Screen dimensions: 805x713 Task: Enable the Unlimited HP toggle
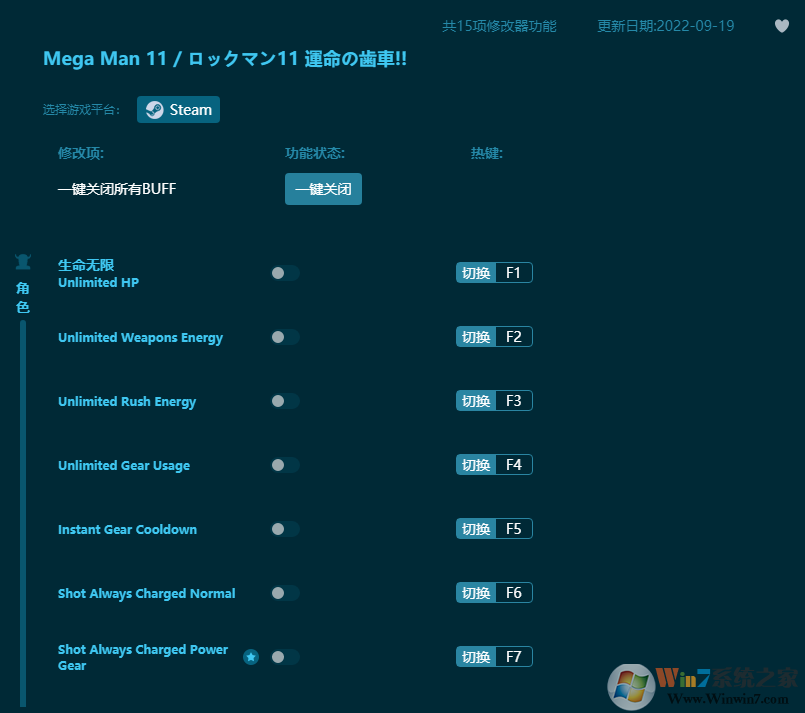(285, 273)
